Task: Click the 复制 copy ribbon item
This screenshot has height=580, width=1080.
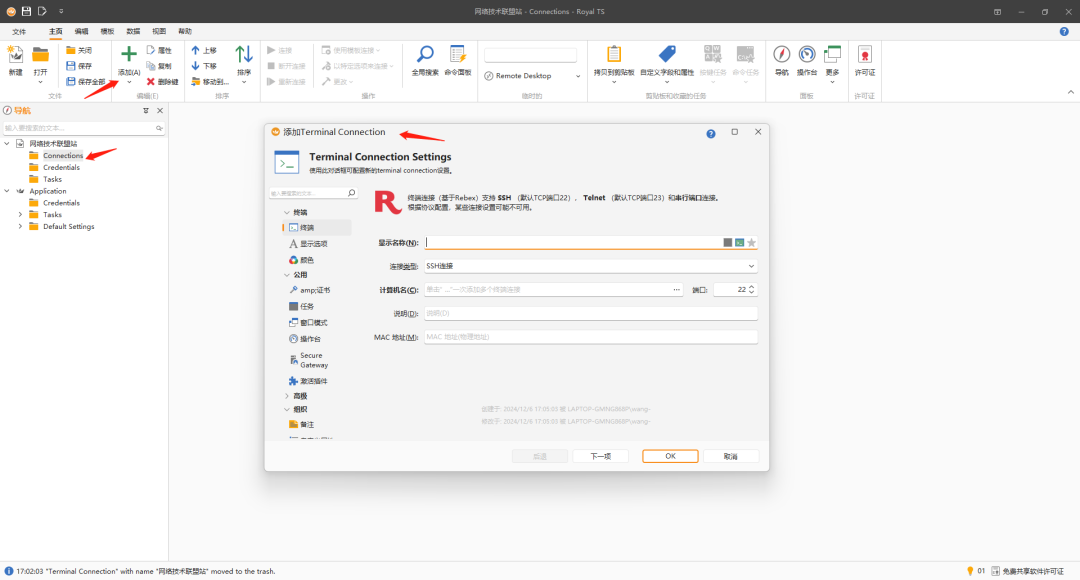Action: click(159, 66)
